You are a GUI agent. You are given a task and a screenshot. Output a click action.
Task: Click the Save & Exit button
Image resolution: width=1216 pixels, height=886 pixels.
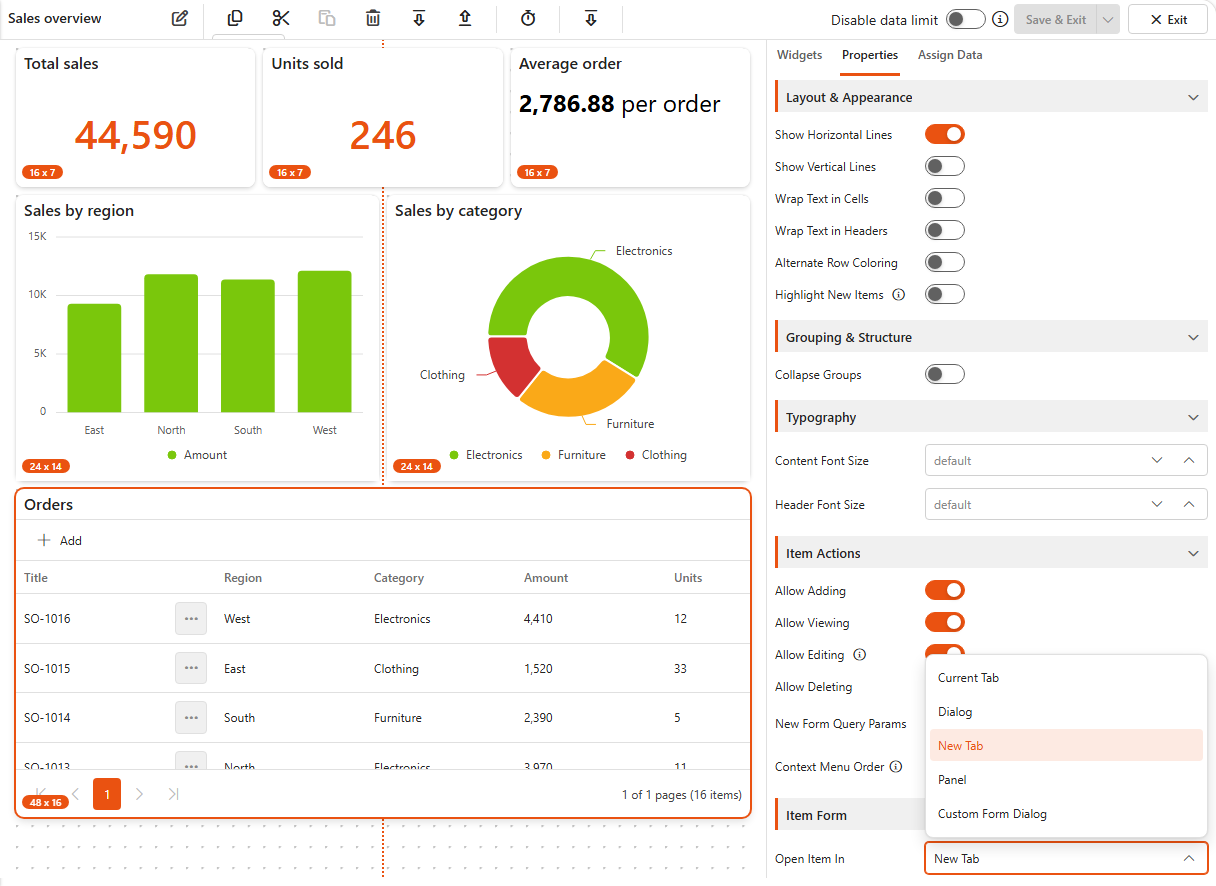tap(1056, 19)
